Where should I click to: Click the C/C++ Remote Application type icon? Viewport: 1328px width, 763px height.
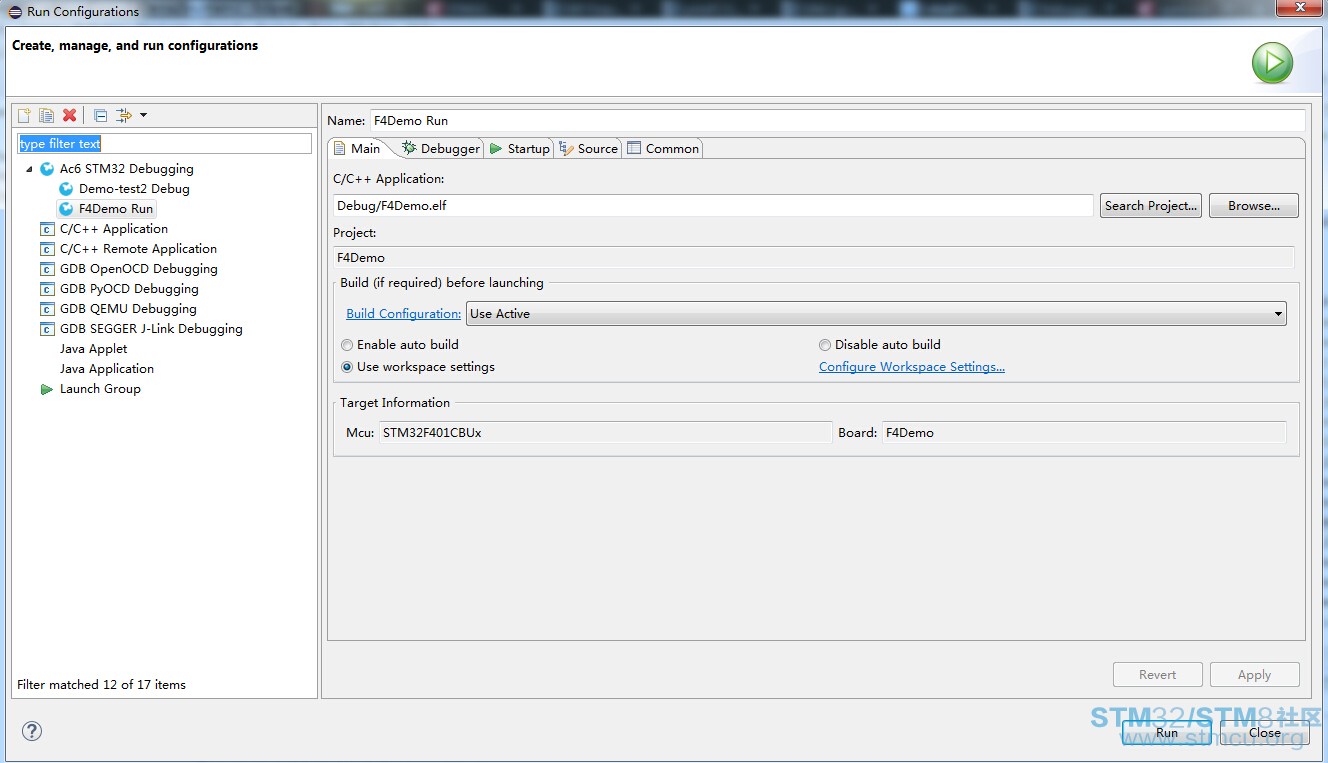(x=47, y=249)
